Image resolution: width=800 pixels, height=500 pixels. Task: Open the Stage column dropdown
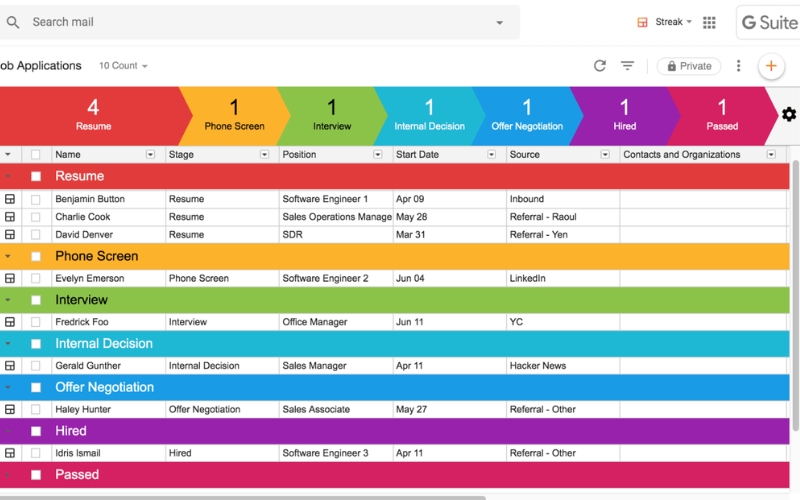pos(264,155)
